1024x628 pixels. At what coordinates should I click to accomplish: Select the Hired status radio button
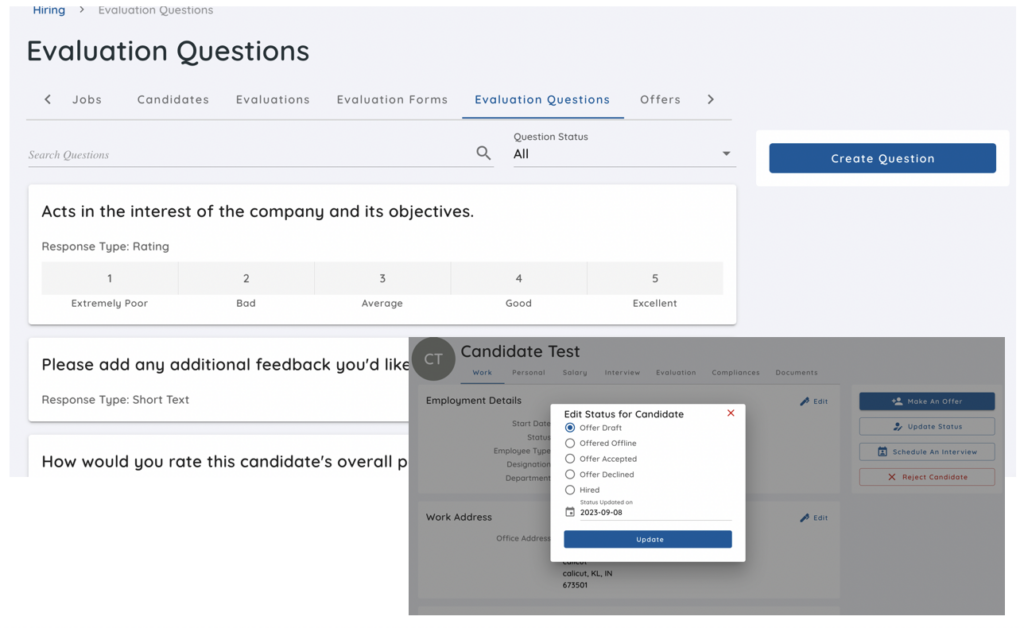click(570, 490)
